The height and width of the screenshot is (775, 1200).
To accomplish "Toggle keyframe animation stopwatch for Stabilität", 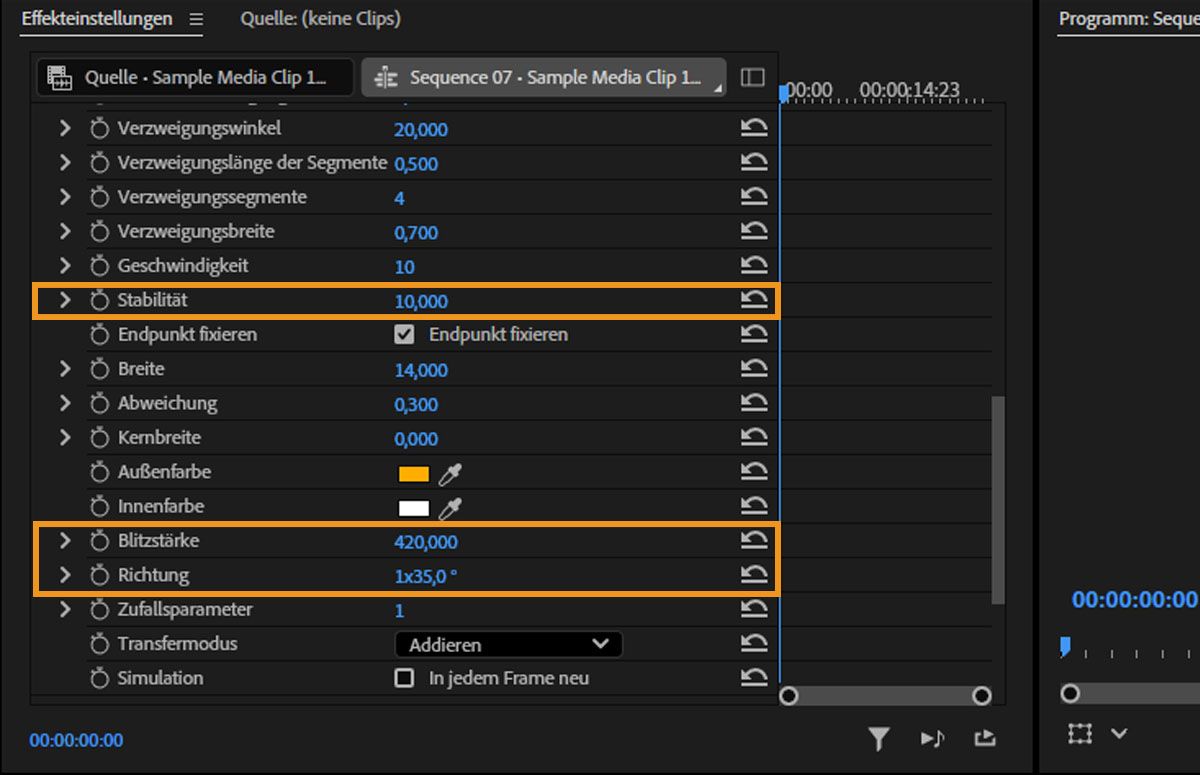I will [99, 300].
